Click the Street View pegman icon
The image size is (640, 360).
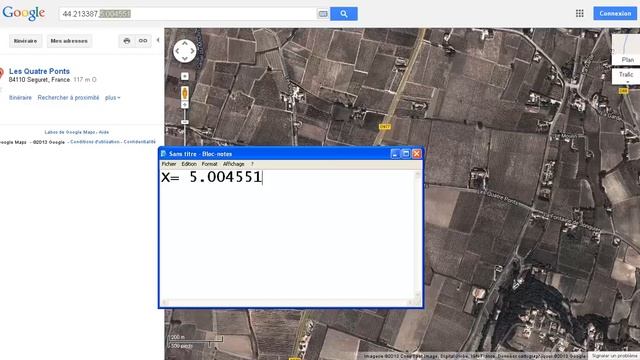coord(185,93)
